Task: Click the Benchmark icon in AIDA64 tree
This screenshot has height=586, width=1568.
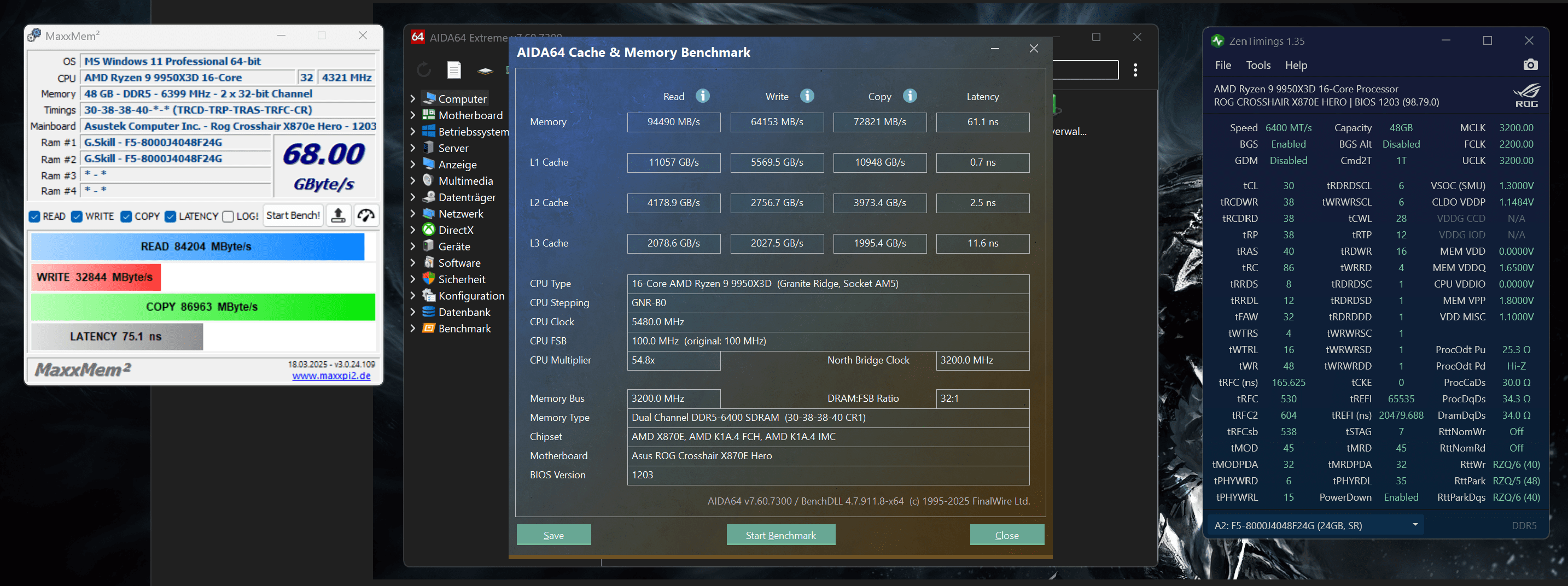Action: click(x=429, y=329)
